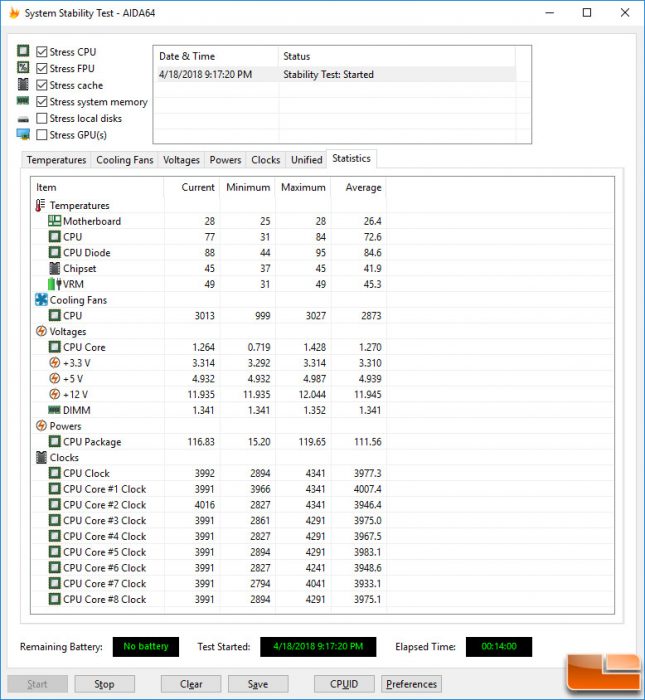Open the Powers tab
Screen dimensions: 645x700
click(225, 160)
